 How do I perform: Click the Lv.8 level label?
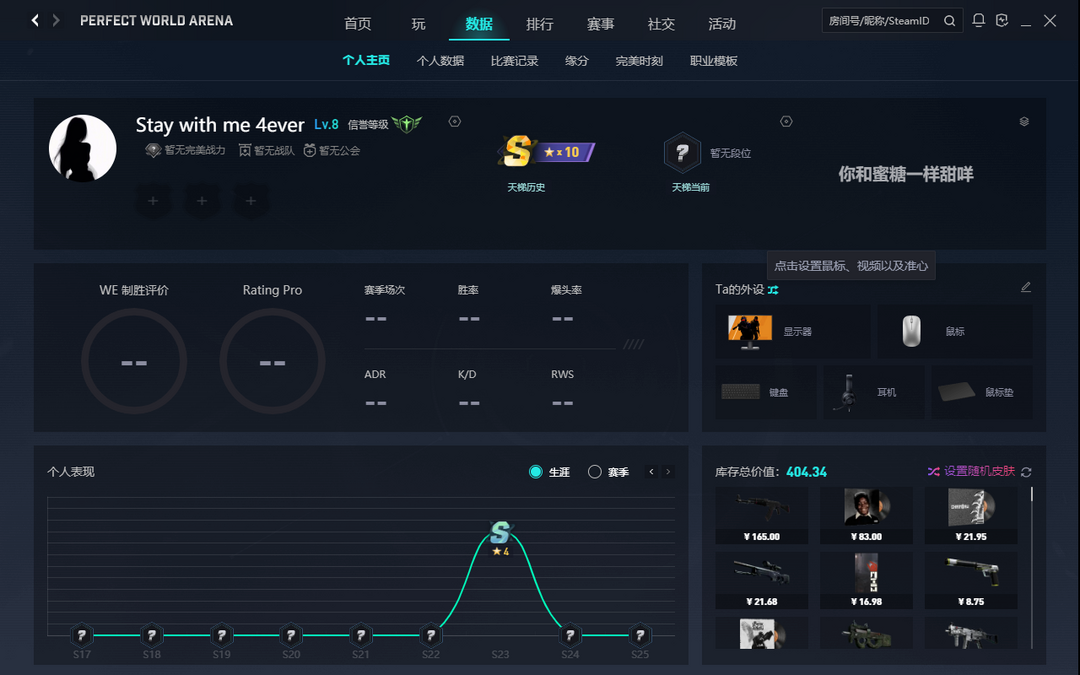(x=326, y=125)
